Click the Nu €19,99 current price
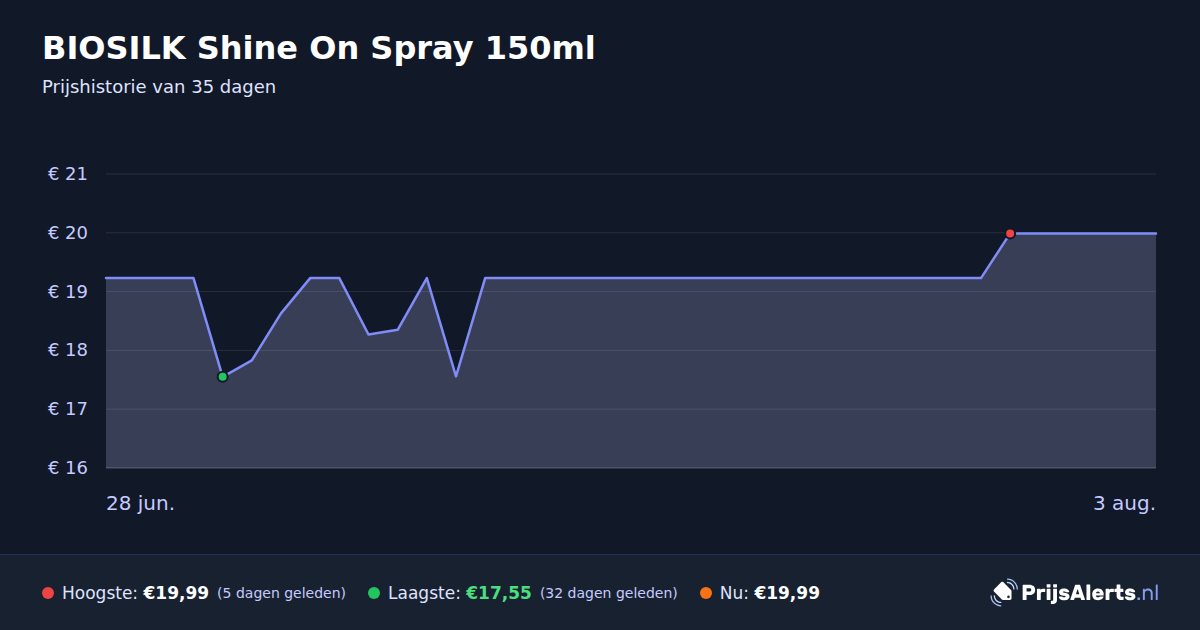1200x630 pixels. [787, 593]
